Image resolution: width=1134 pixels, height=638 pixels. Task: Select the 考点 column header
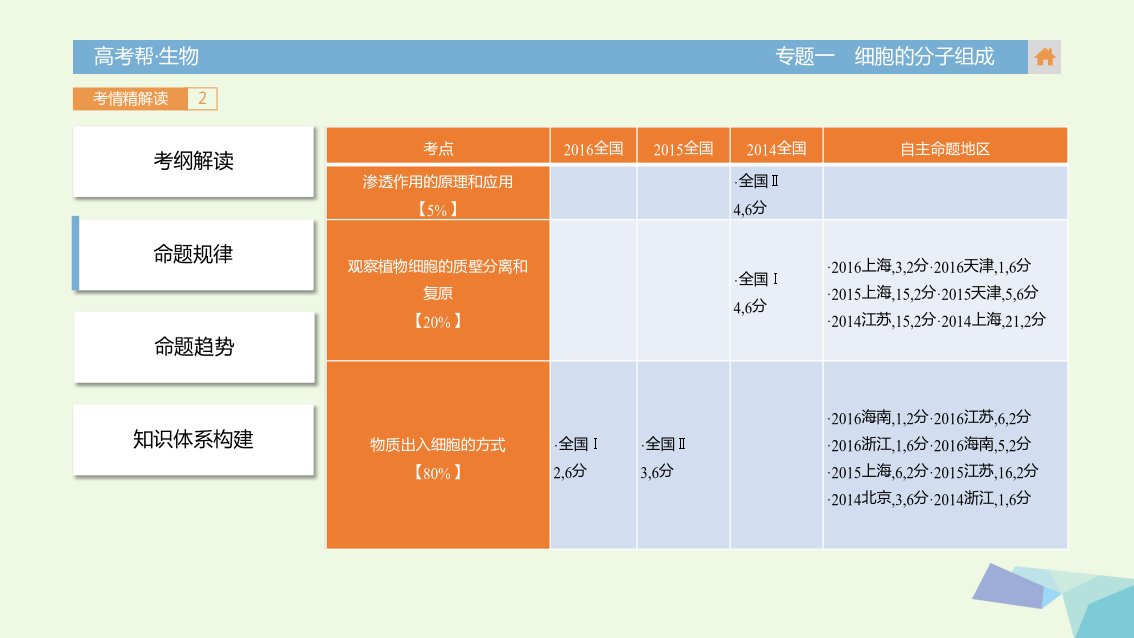pyautogui.click(x=438, y=146)
